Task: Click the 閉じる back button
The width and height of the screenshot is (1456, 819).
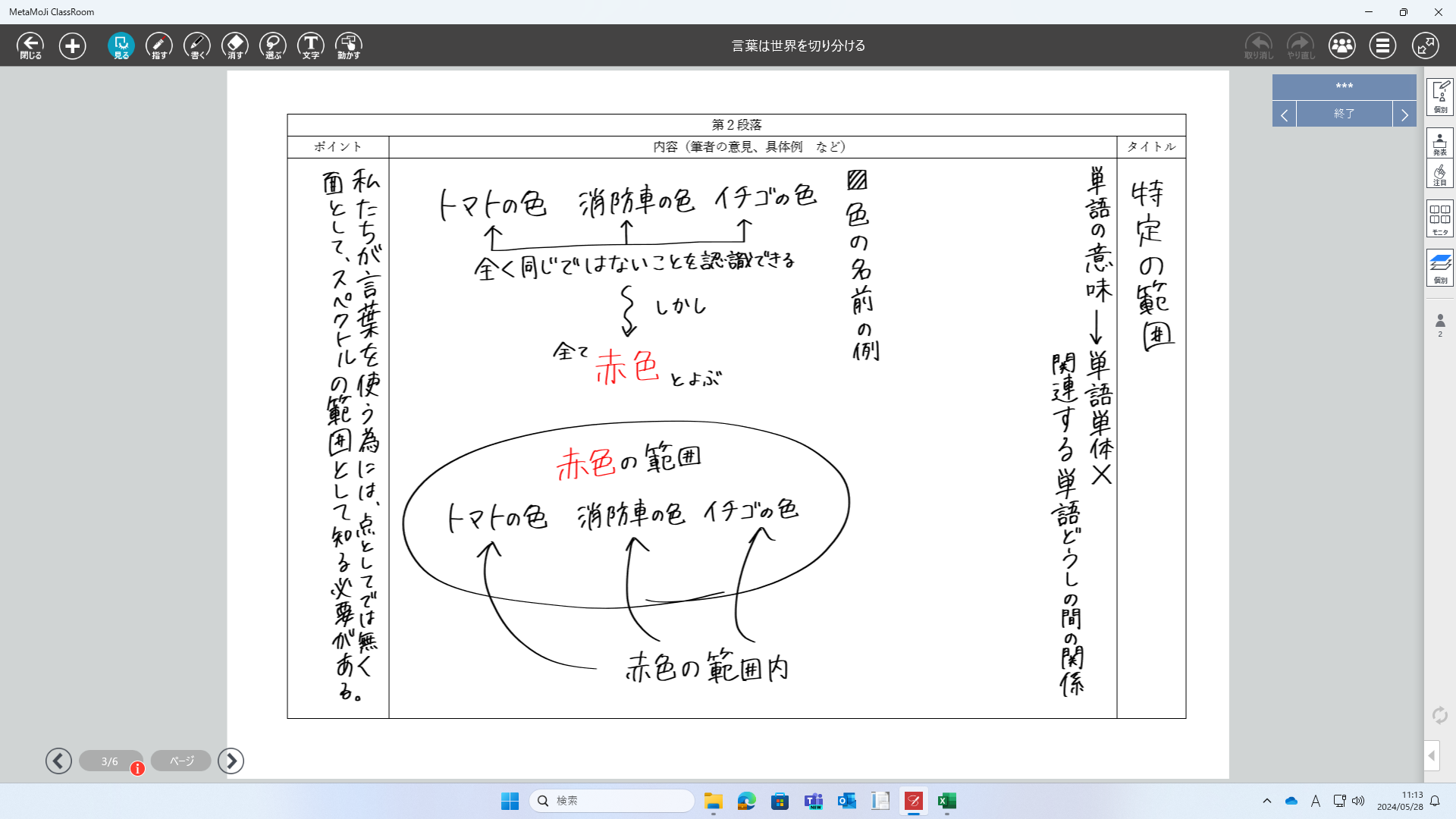Action: [x=30, y=45]
